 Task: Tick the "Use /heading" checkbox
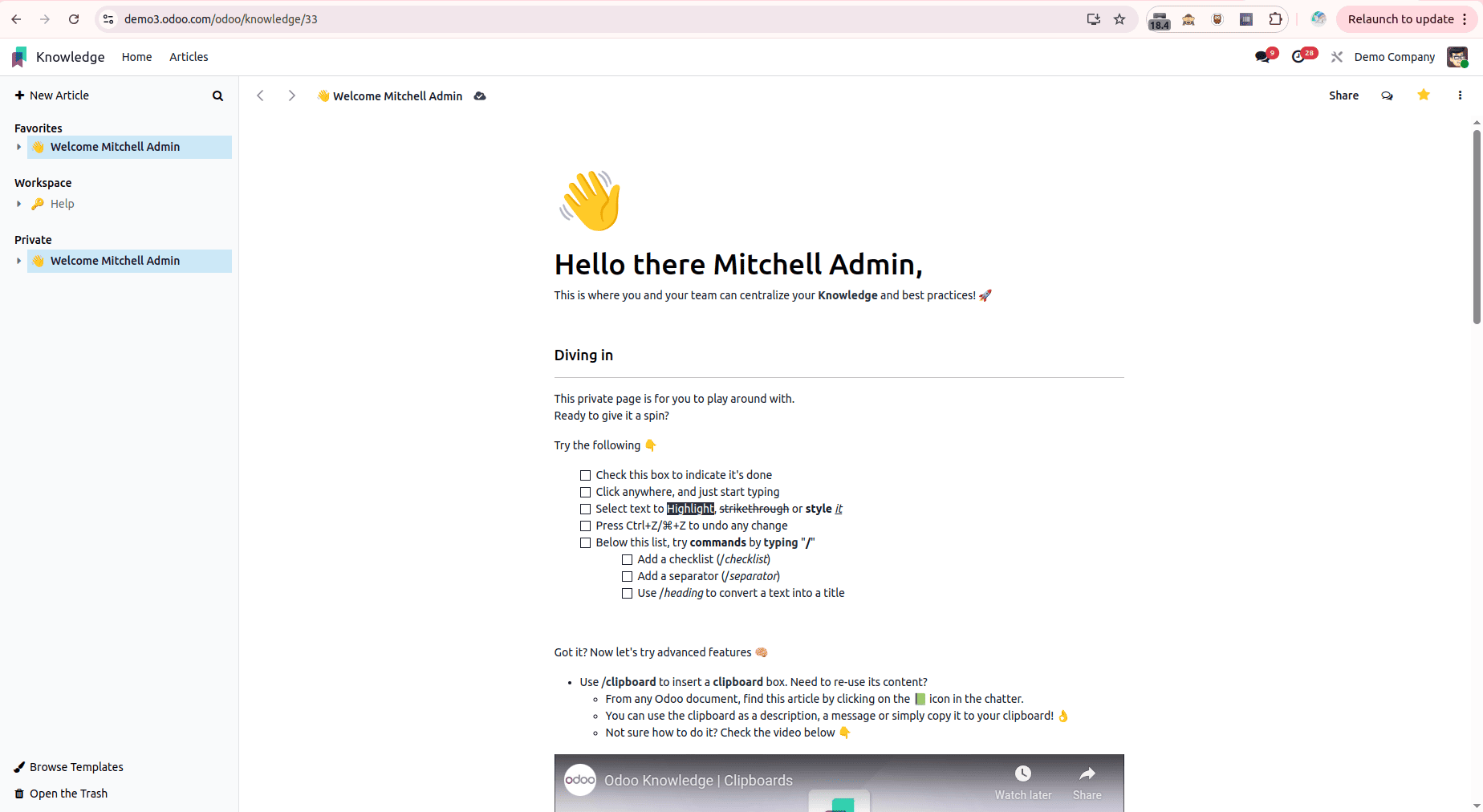click(x=628, y=594)
